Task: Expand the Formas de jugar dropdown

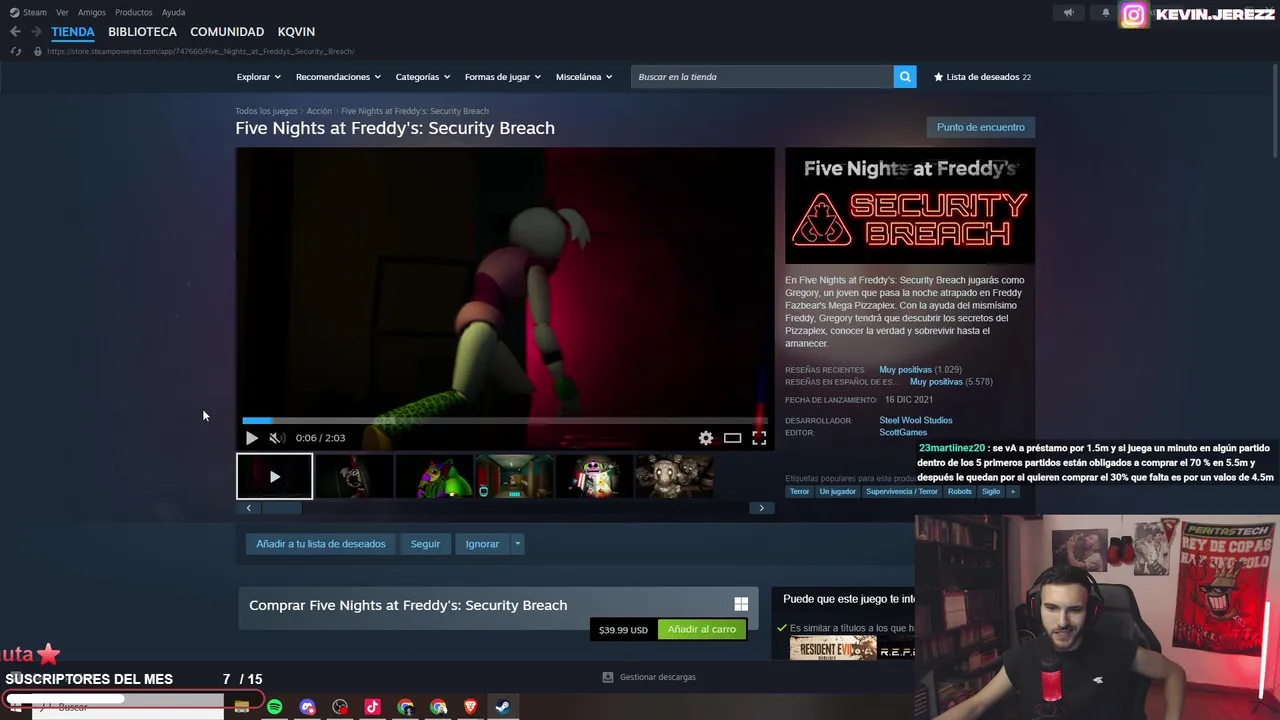Action: (x=502, y=77)
